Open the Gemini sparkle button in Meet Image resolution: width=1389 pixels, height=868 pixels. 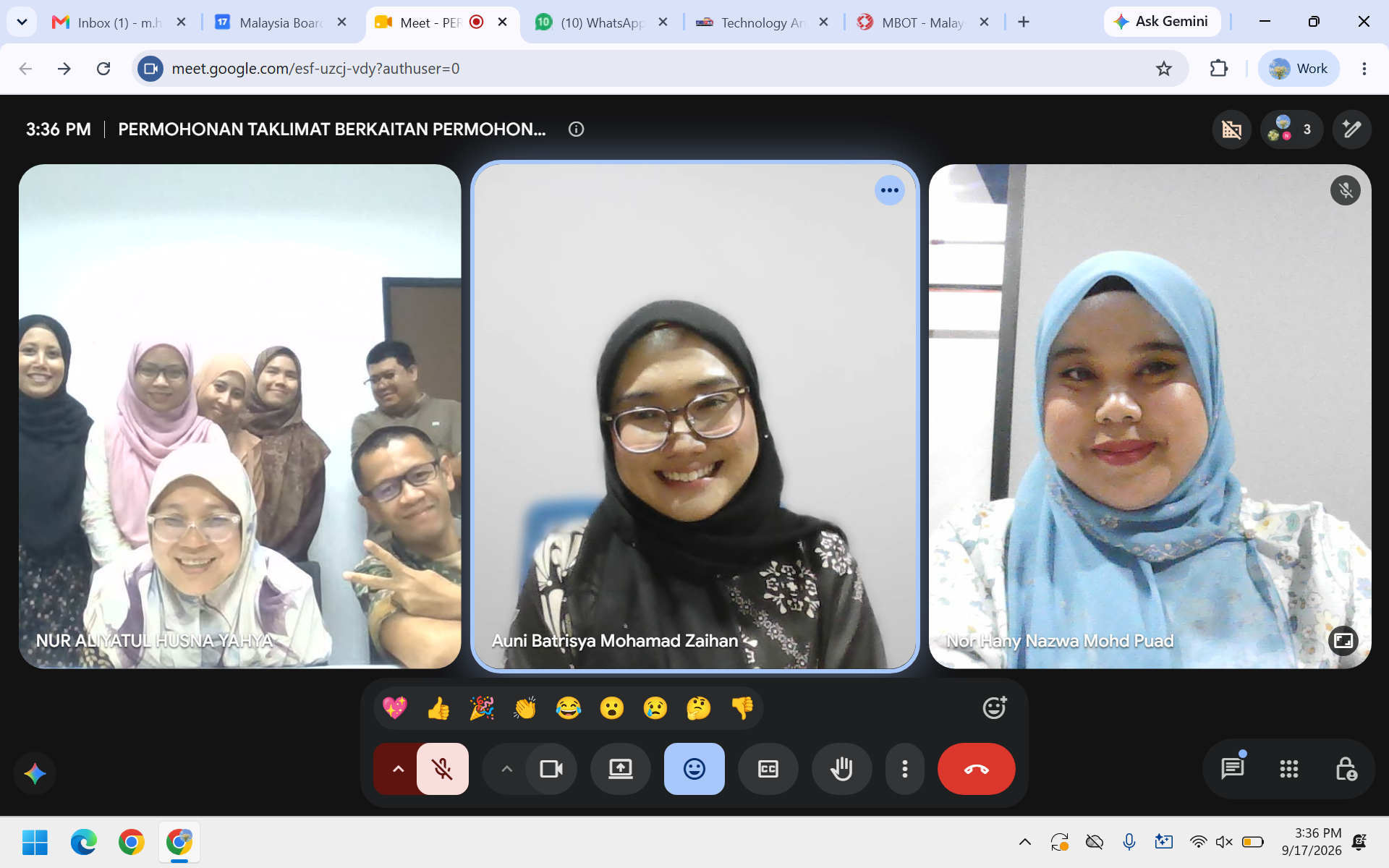point(35,773)
